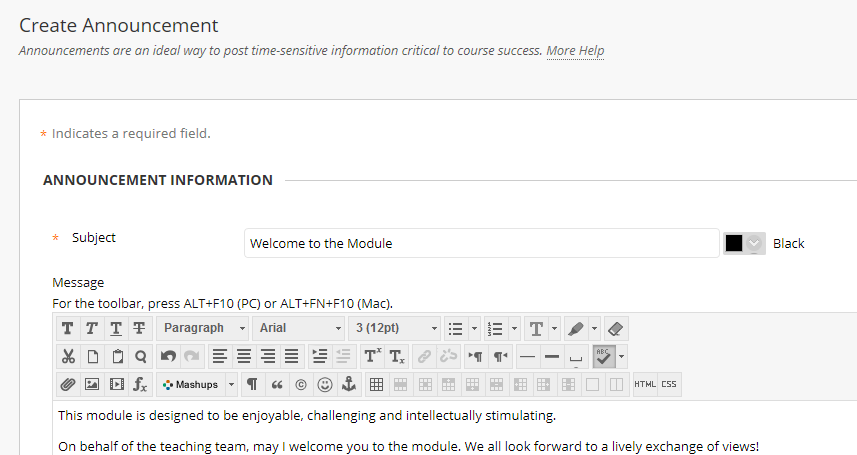Align text left
This screenshot has width=857, height=455.
[220, 357]
